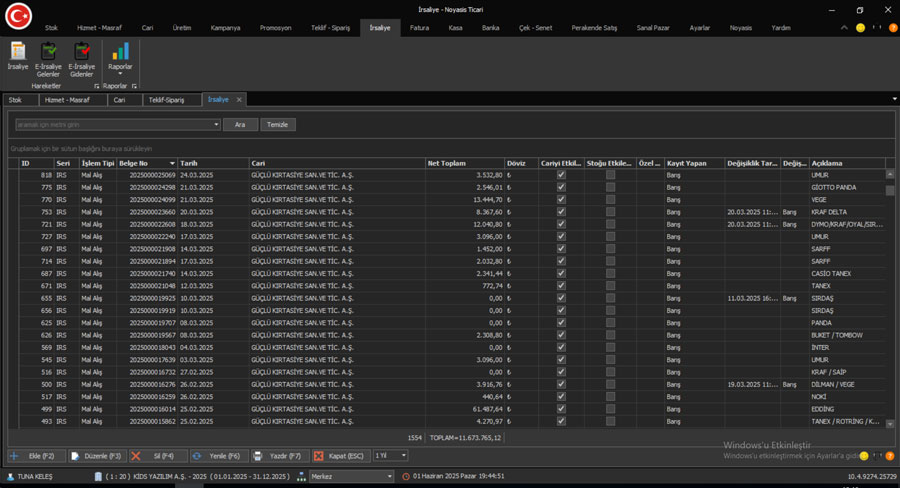Collapse the ribbon with the up chevron
This screenshot has width=900, height=488.
pos(844,28)
